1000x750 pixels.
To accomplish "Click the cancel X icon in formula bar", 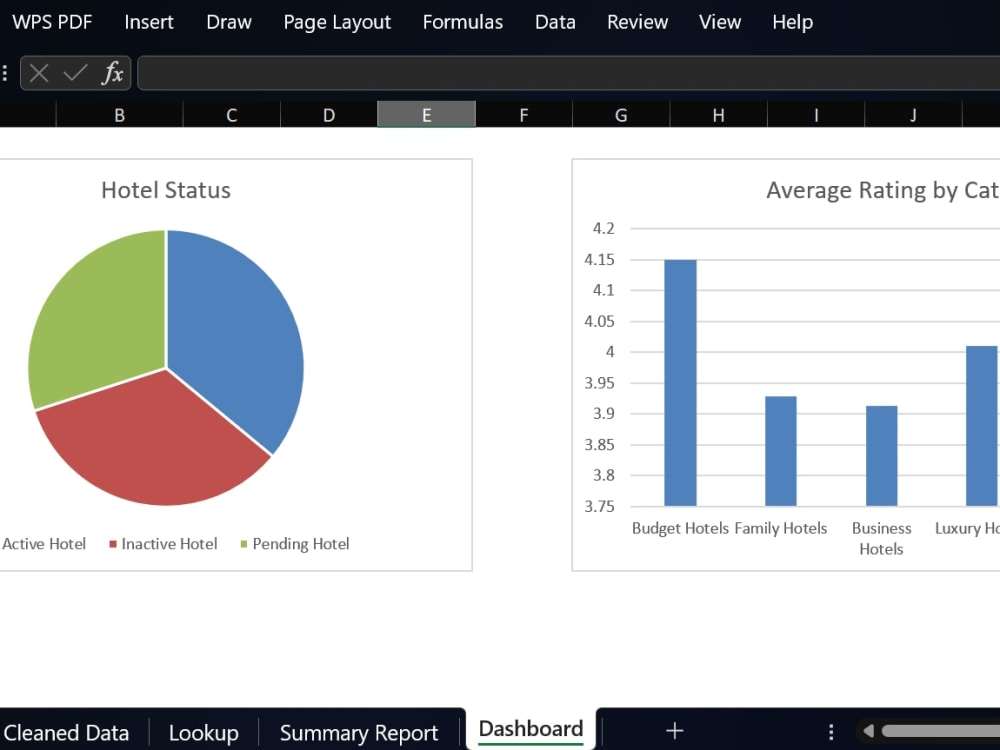I will point(39,73).
